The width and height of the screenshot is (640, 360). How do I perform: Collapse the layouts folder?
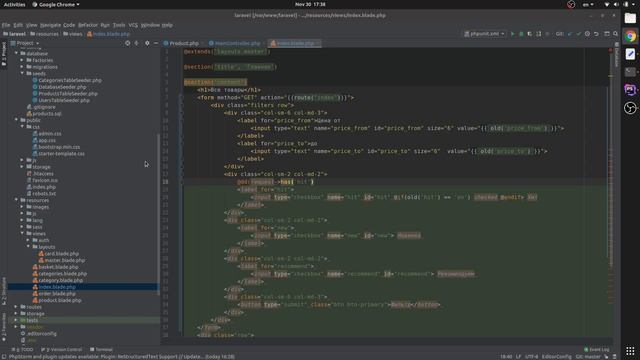(x=28, y=247)
